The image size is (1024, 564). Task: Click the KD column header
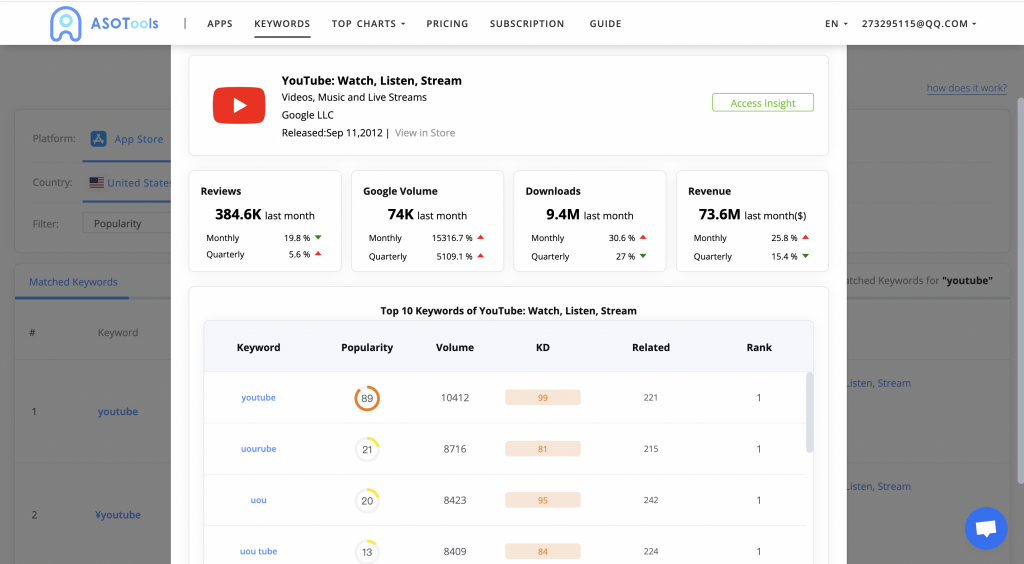tap(543, 347)
